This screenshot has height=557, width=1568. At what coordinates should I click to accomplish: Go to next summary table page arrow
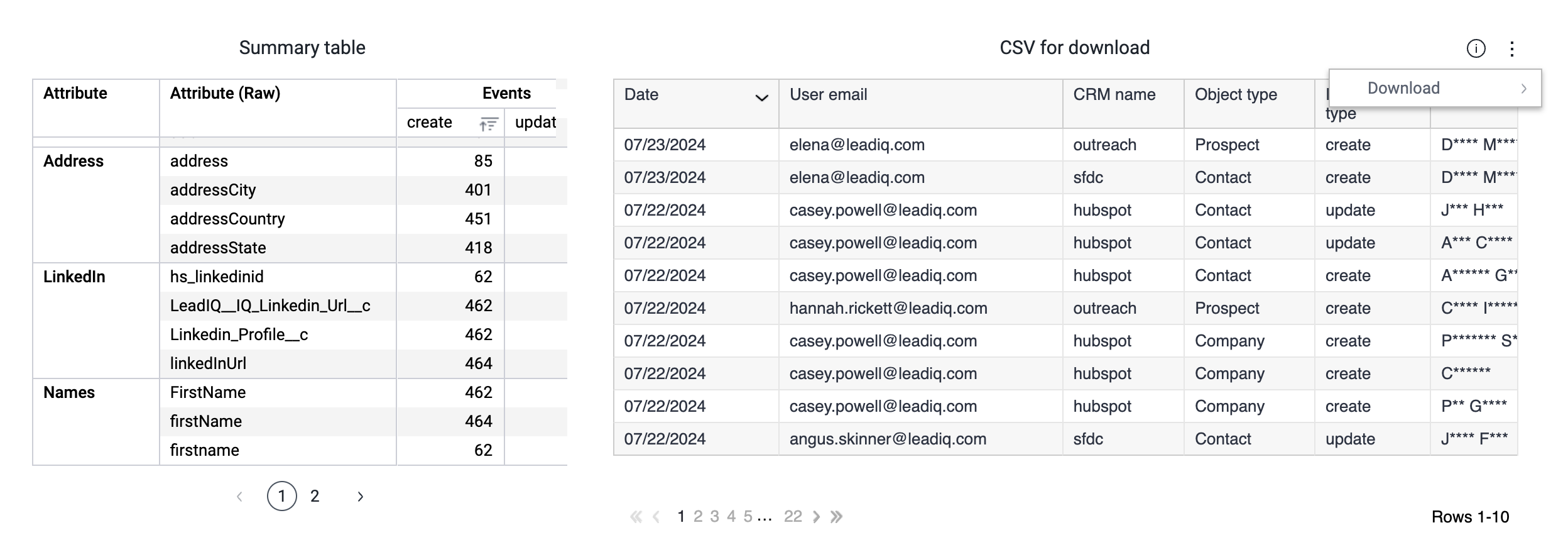[361, 497]
